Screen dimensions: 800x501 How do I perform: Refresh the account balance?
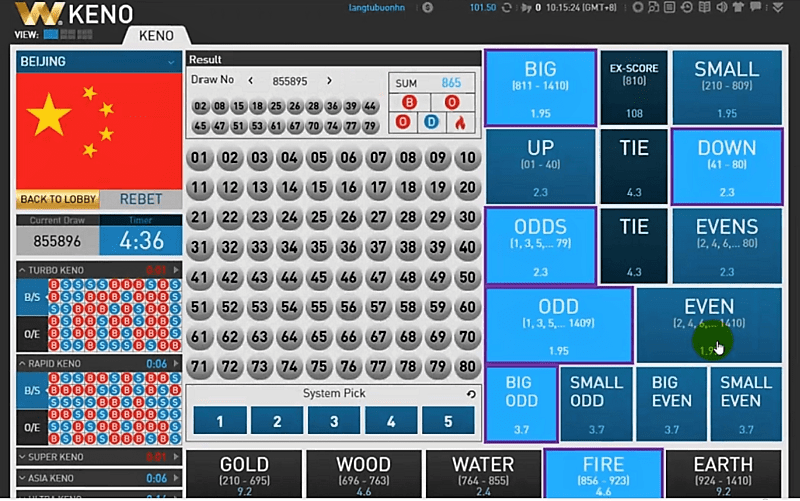point(507,8)
